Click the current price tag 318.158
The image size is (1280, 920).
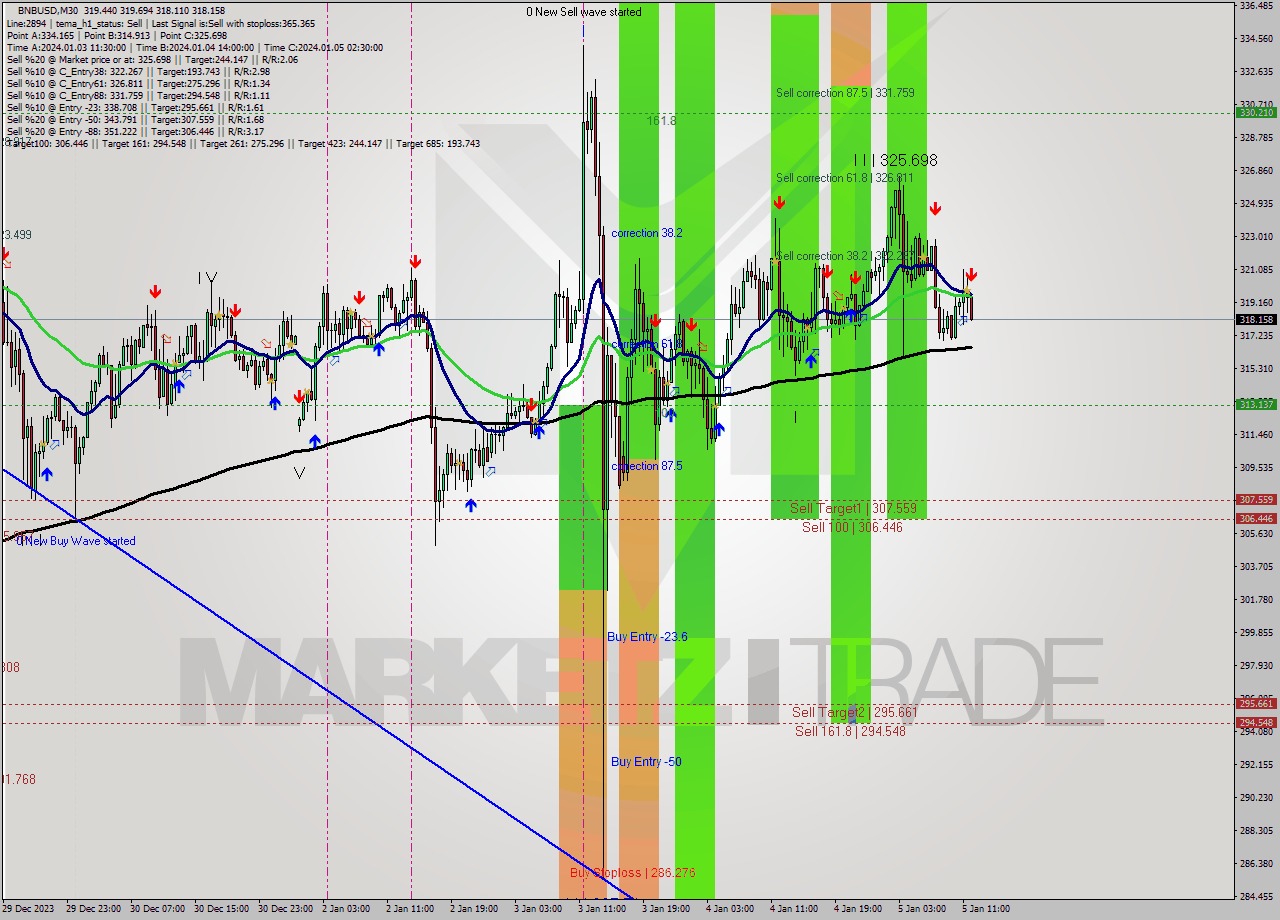tap(1257, 320)
